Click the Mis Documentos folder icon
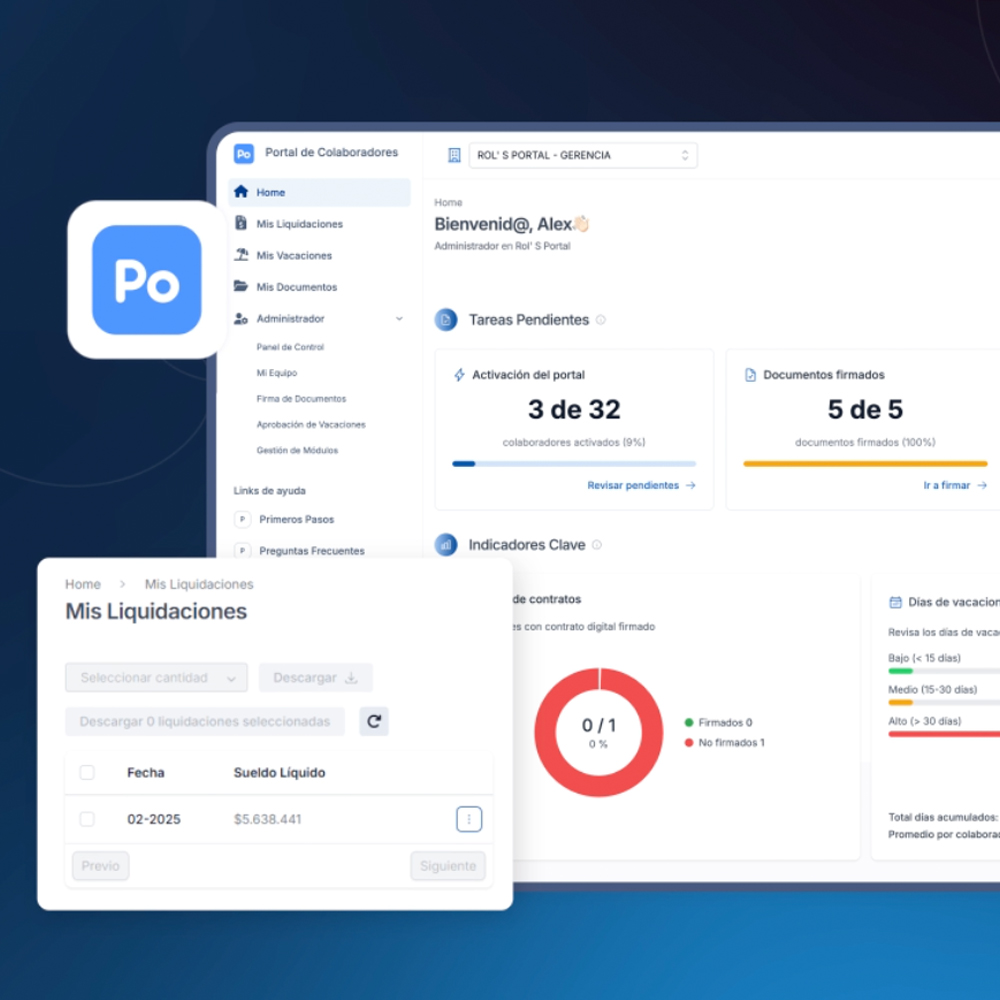 (240, 286)
